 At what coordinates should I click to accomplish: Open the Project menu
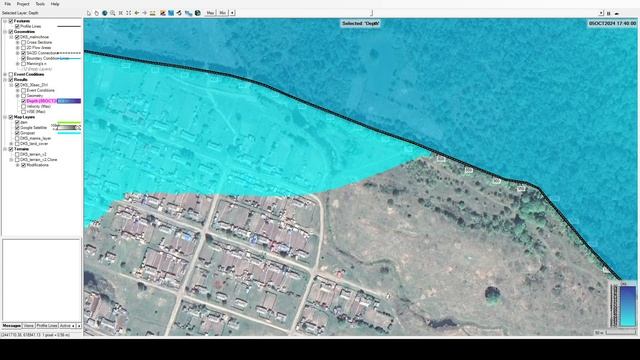[x=23, y=4]
